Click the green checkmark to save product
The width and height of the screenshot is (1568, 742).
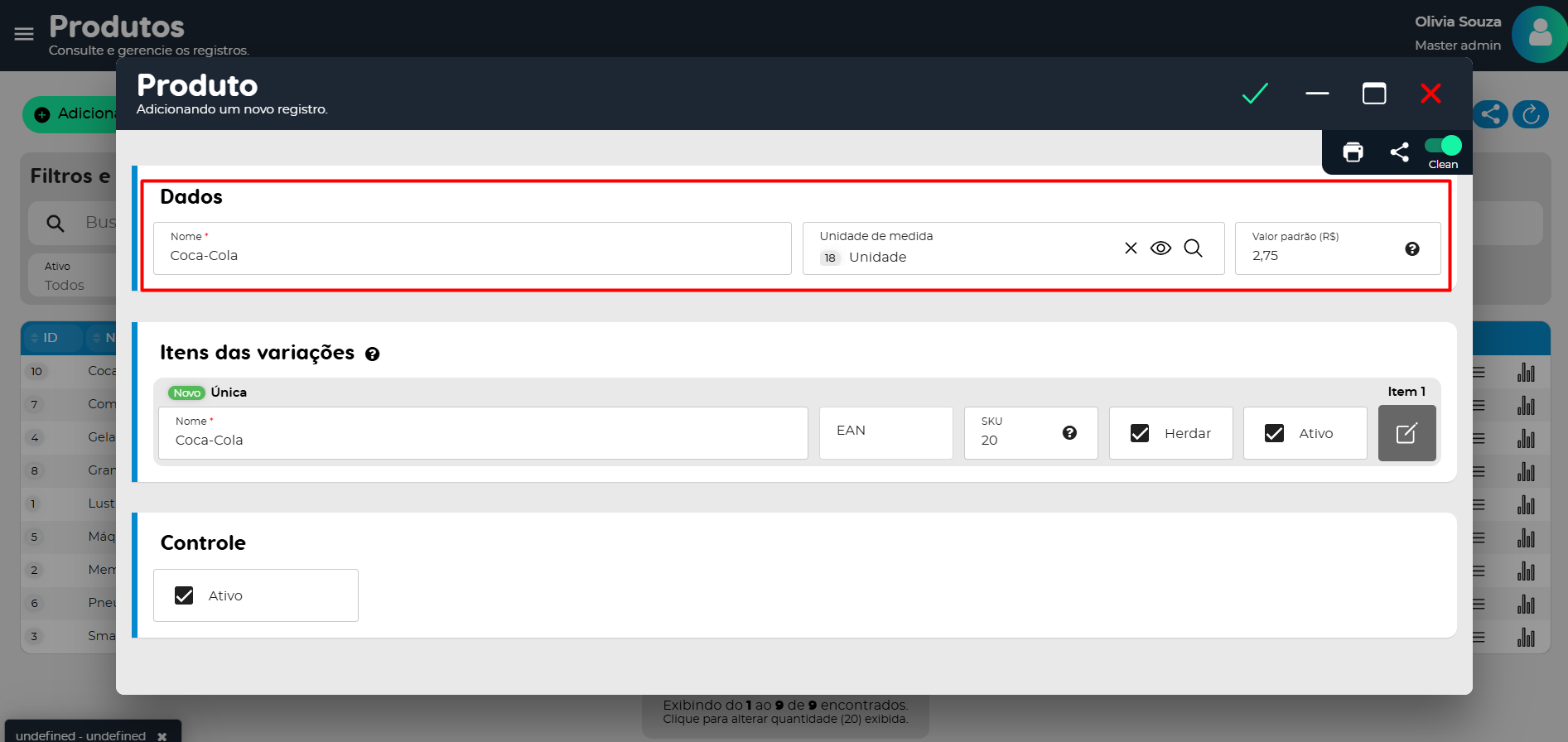[x=1255, y=94]
